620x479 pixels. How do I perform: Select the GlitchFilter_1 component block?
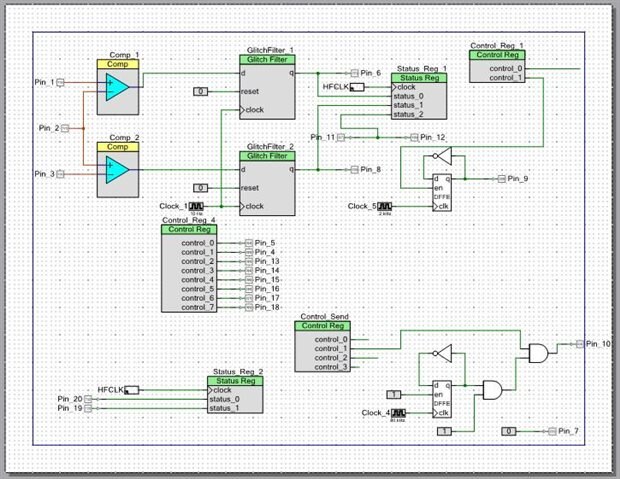[267, 87]
